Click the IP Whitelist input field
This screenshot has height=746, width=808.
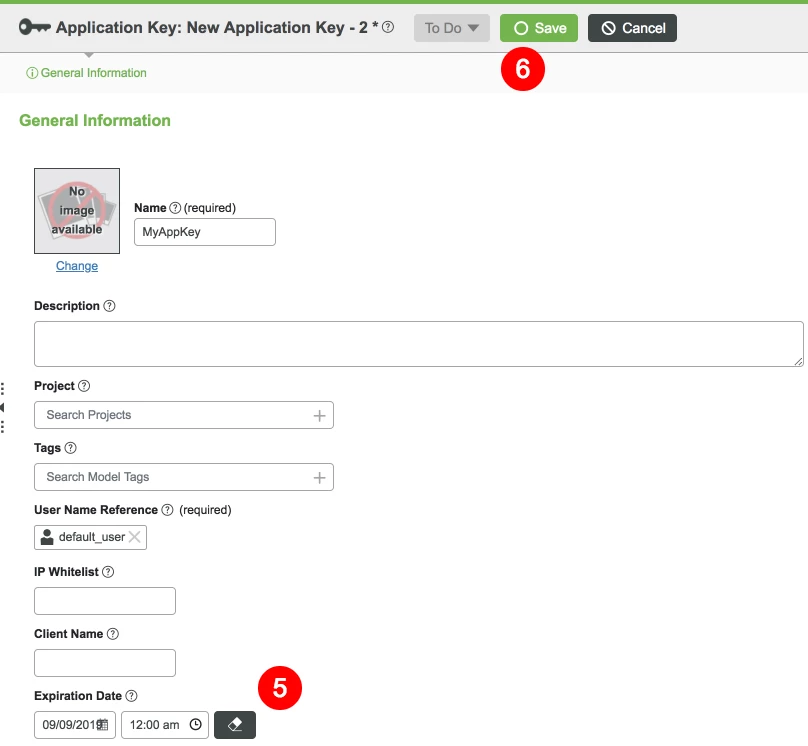point(105,601)
